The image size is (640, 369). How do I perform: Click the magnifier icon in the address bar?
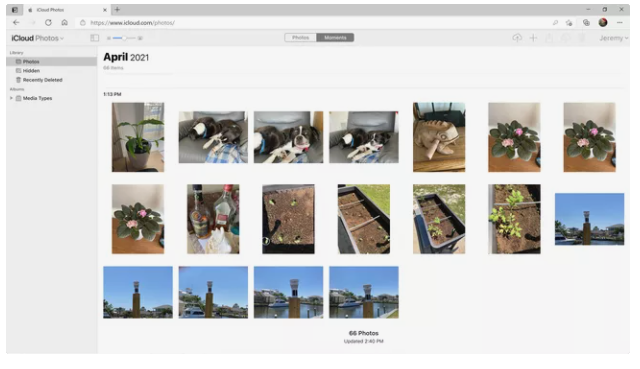(555, 23)
